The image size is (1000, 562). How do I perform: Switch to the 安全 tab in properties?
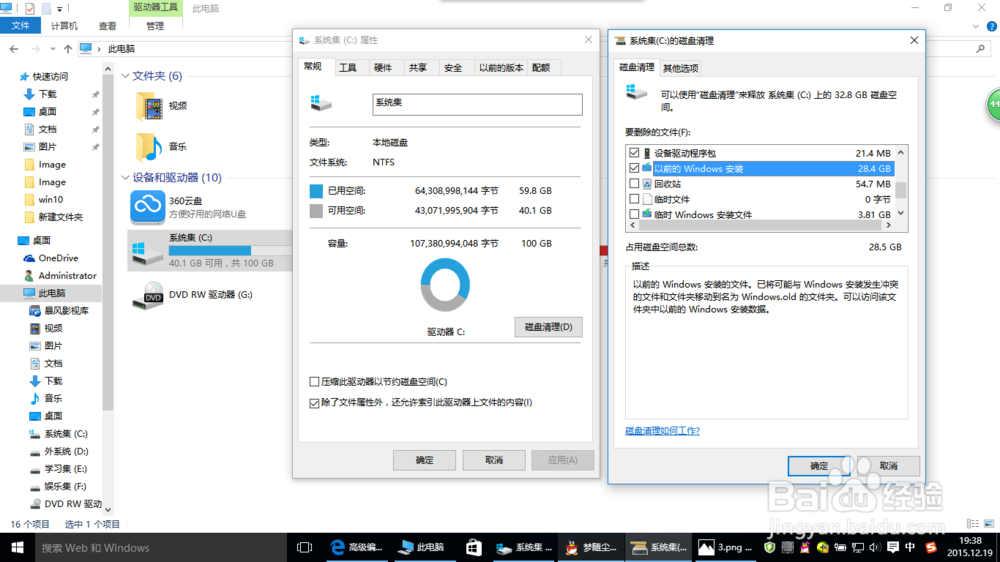pos(453,68)
